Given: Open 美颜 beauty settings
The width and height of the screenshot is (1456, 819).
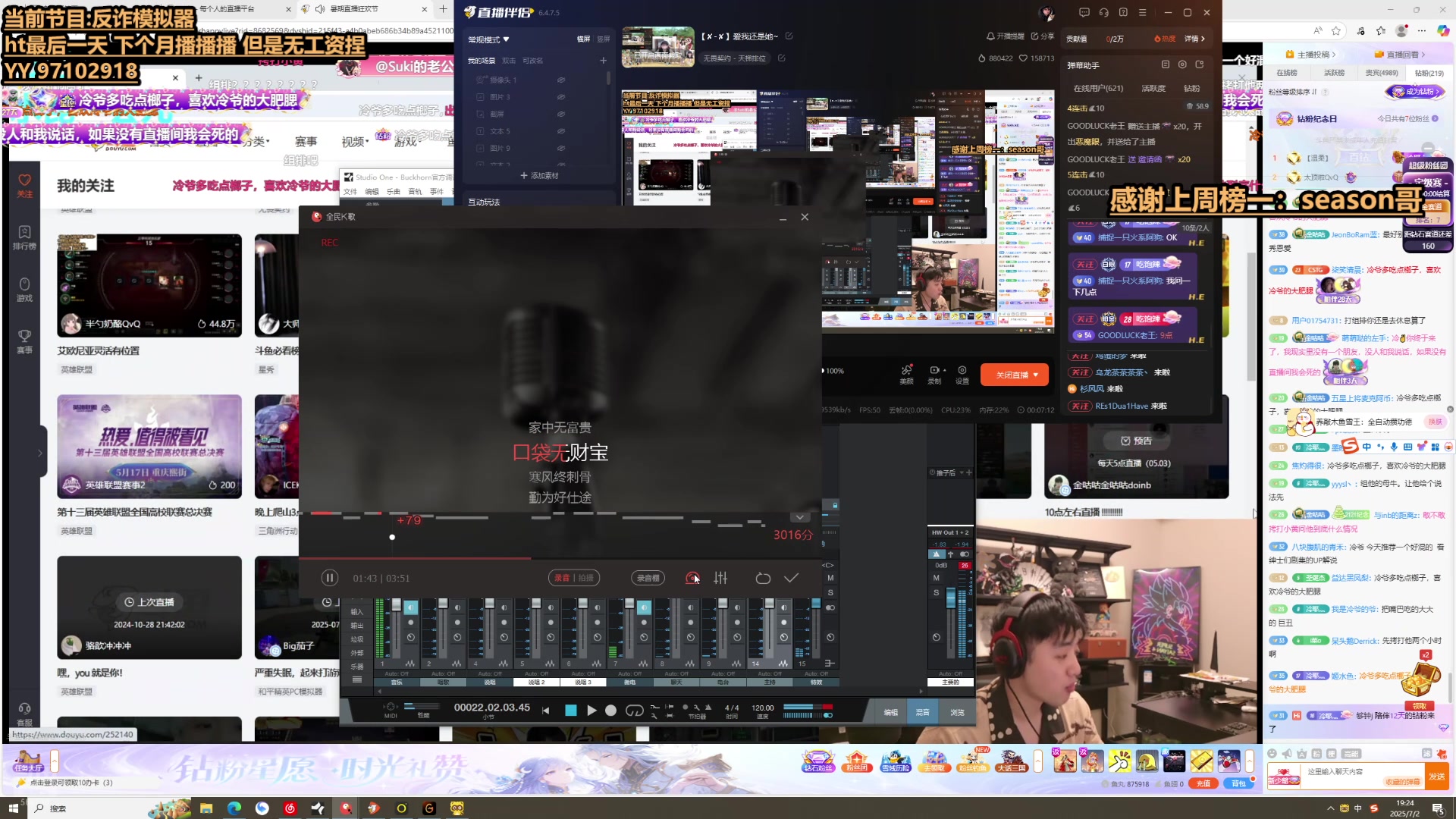Looking at the screenshot, I should point(906,375).
